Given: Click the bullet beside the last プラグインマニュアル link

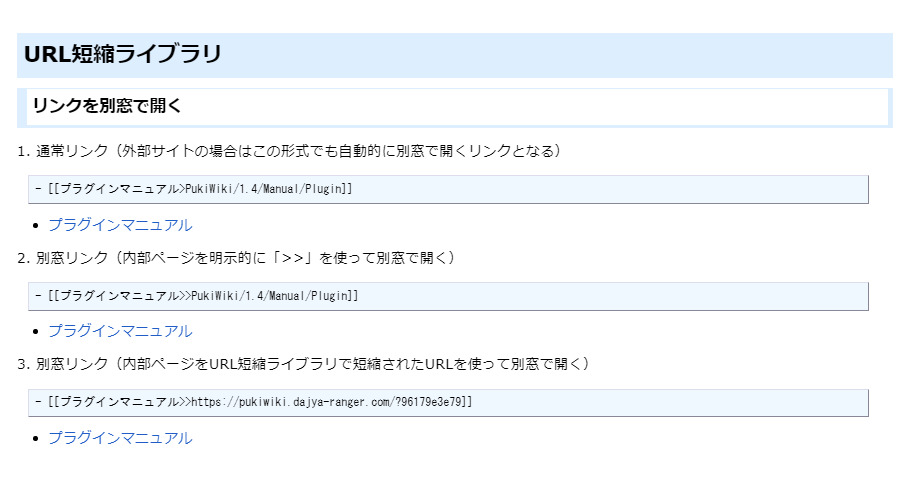Looking at the screenshot, I should [36, 439].
